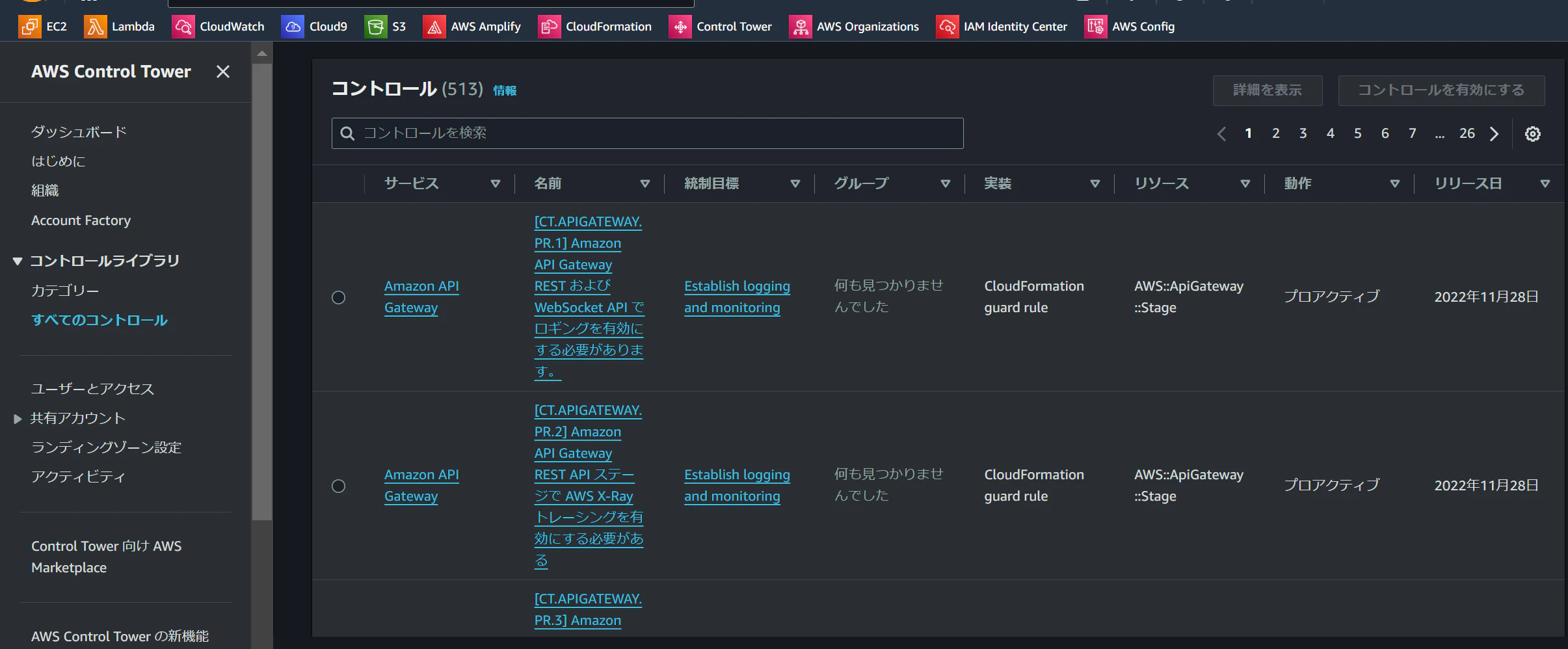Open the S3 bucket shortcut icon

point(376,27)
